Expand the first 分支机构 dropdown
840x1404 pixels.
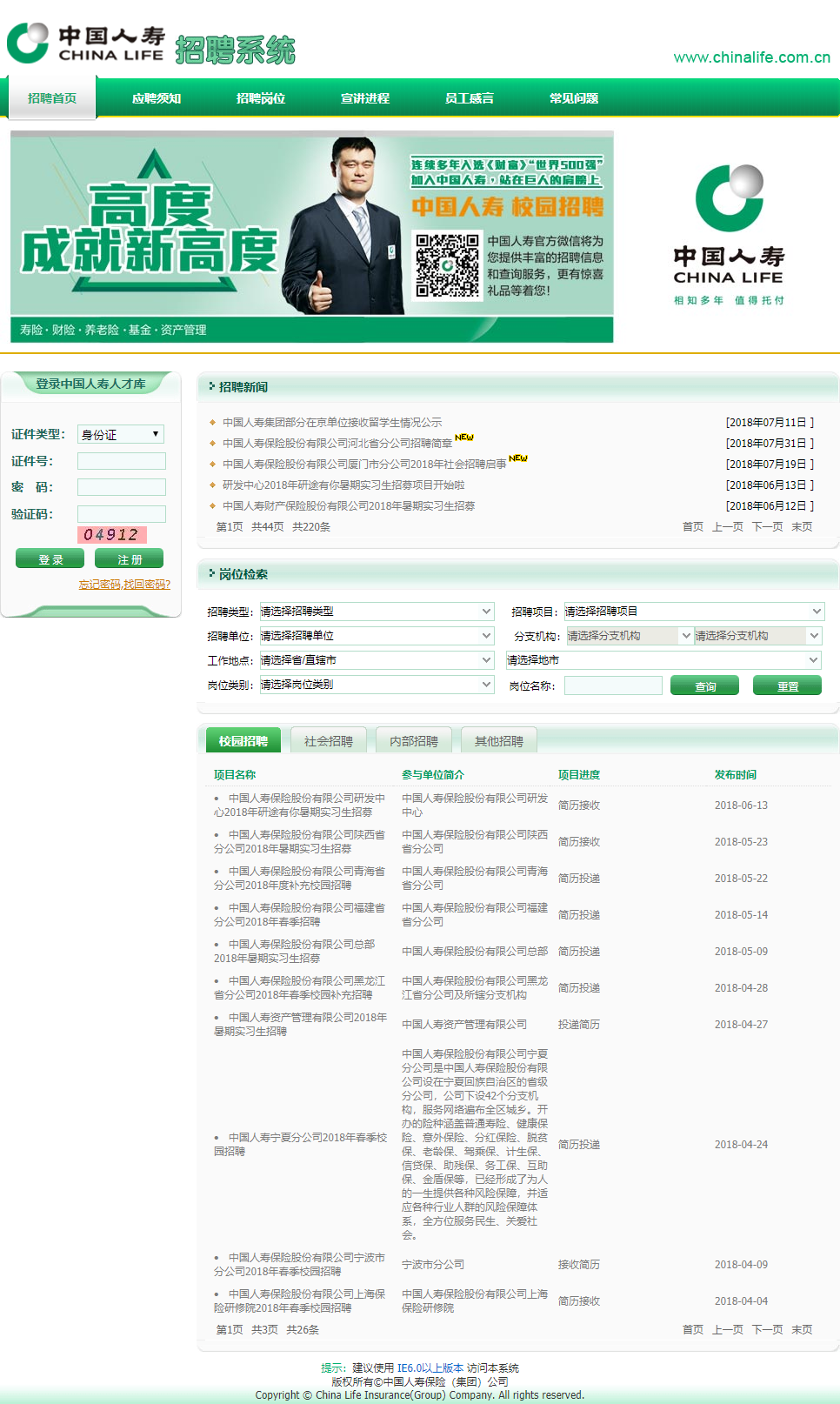[x=630, y=636]
